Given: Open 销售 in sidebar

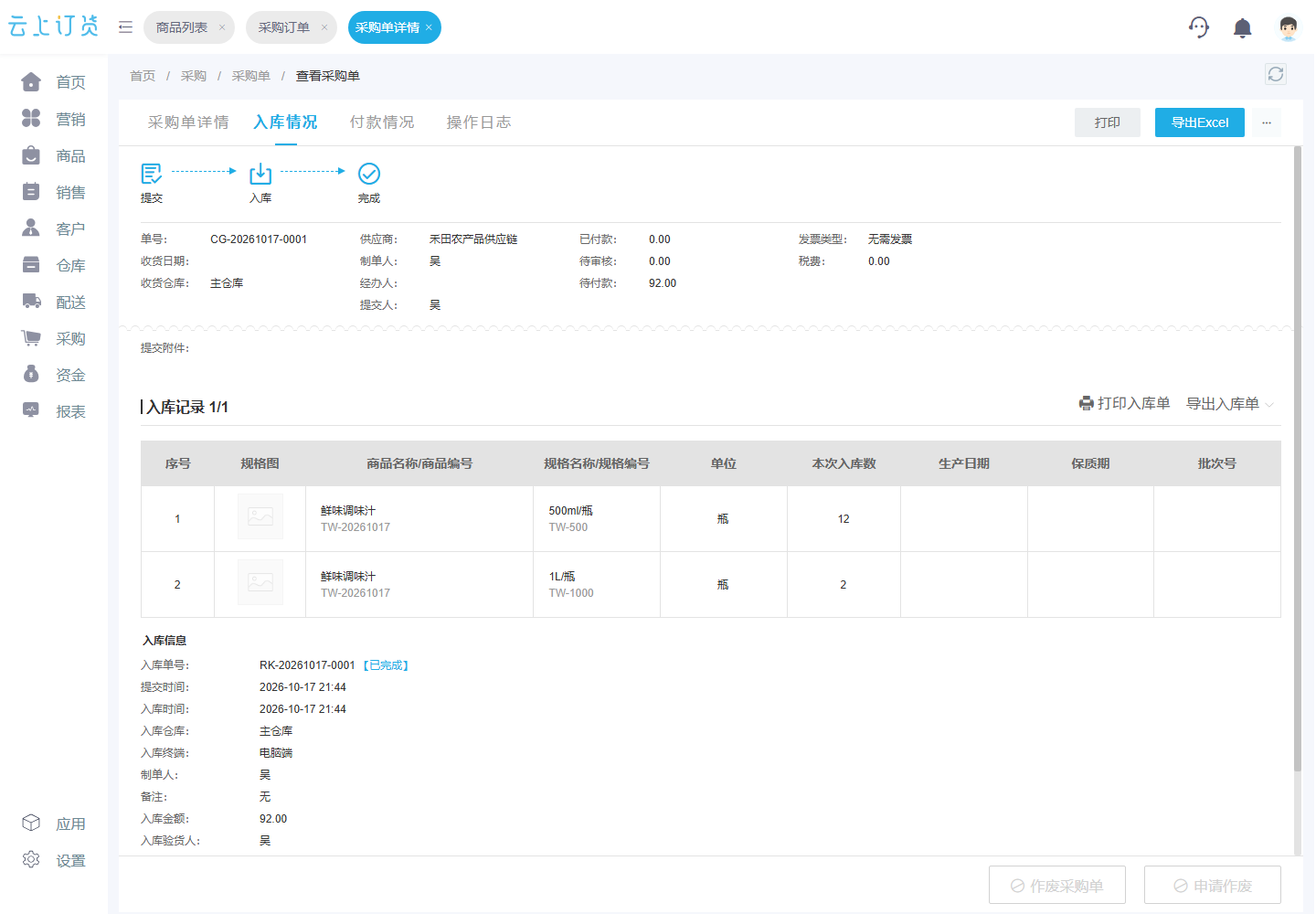Looking at the screenshot, I should click(54, 192).
